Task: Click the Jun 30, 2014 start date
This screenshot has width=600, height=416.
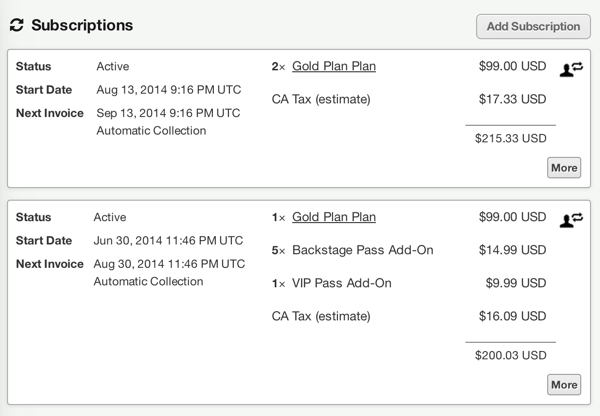Action: [168, 240]
